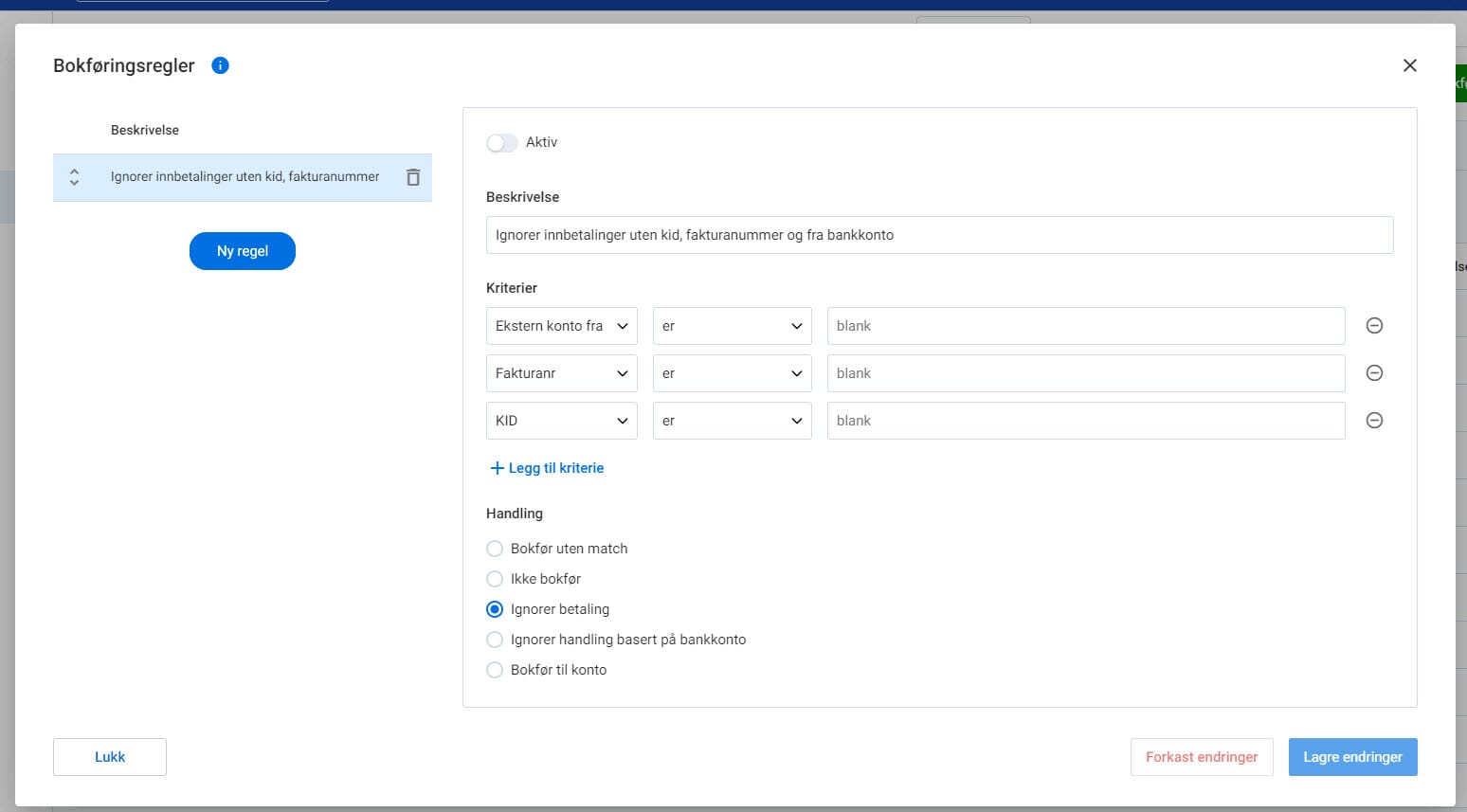Pick the Bokfør til konto option
This screenshot has height=812, width=1467.
pos(495,670)
